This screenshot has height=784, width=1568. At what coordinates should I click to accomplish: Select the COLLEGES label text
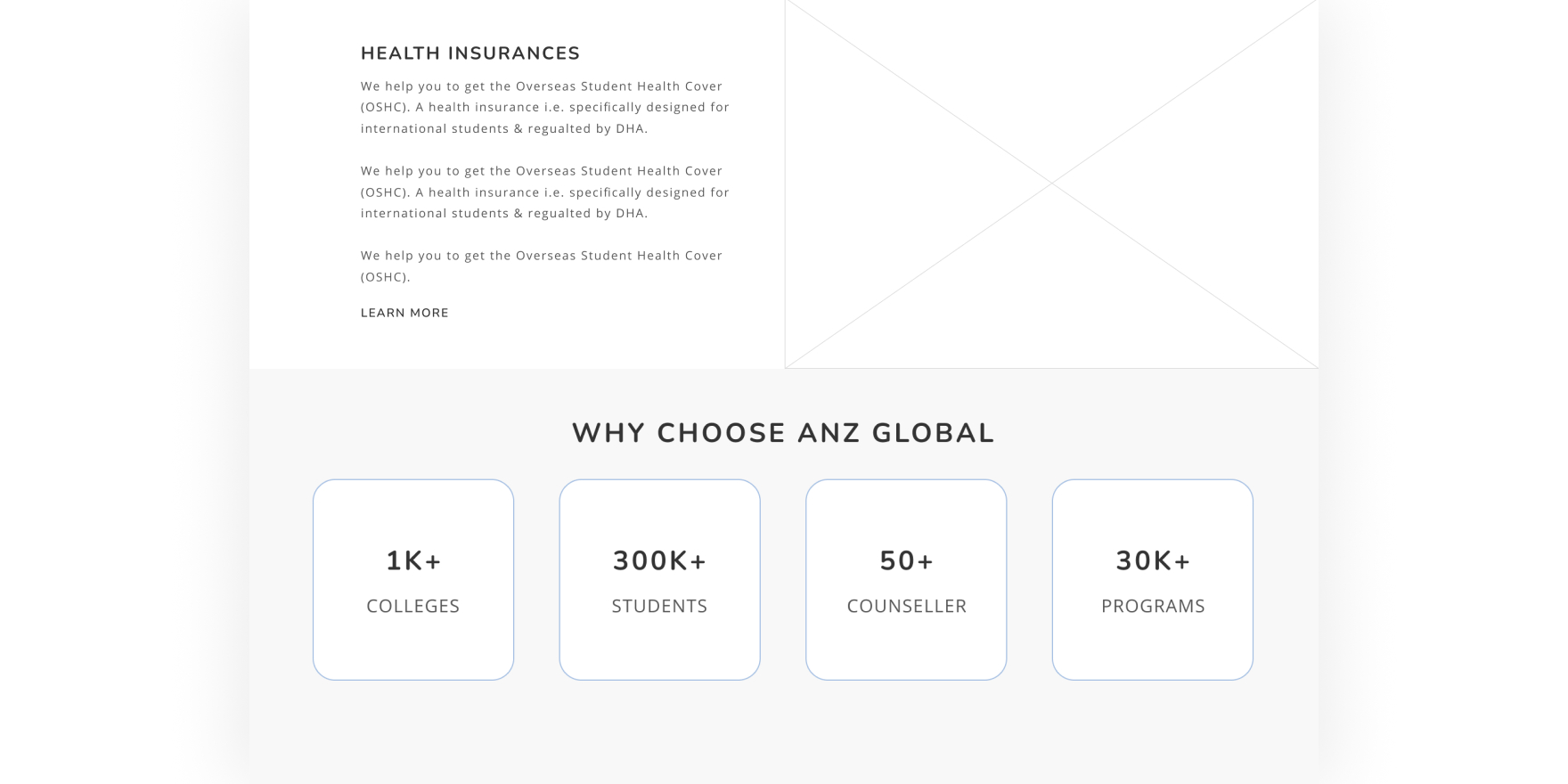coord(413,606)
